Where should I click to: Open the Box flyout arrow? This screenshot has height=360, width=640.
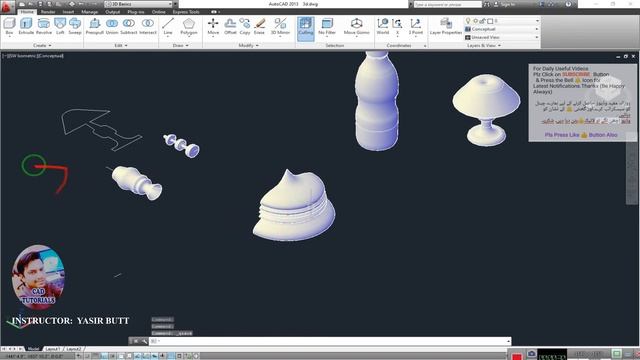(x=9, y=37)
